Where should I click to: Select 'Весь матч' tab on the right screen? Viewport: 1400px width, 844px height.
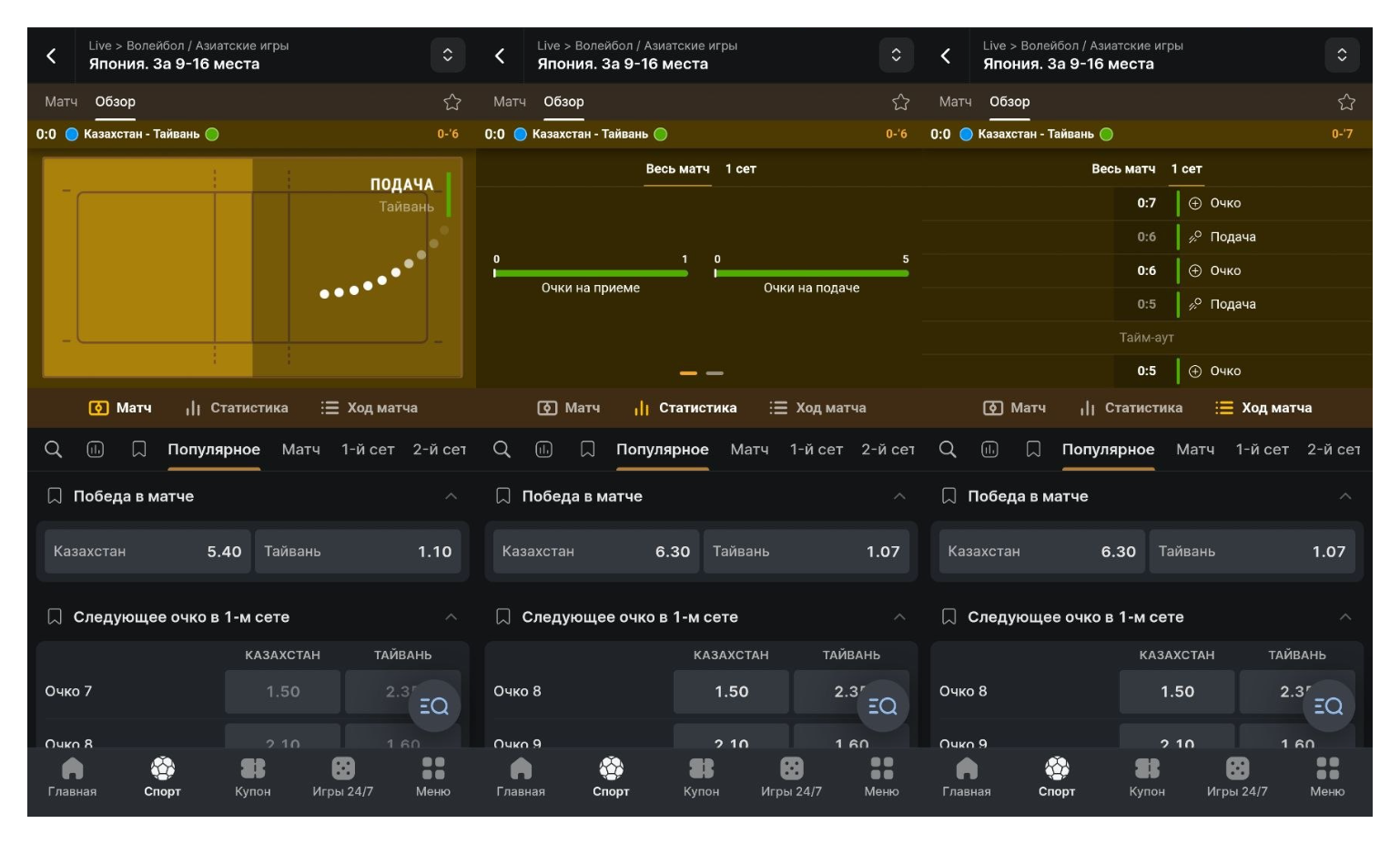(x=1123, y=169)
